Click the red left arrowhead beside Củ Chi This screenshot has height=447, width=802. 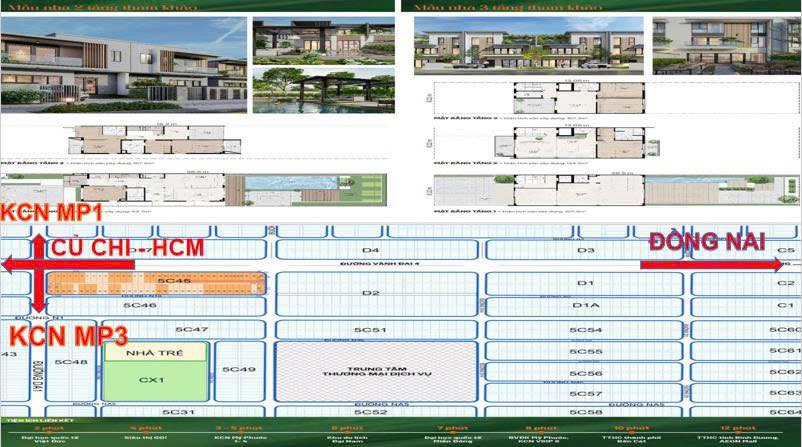8,264
